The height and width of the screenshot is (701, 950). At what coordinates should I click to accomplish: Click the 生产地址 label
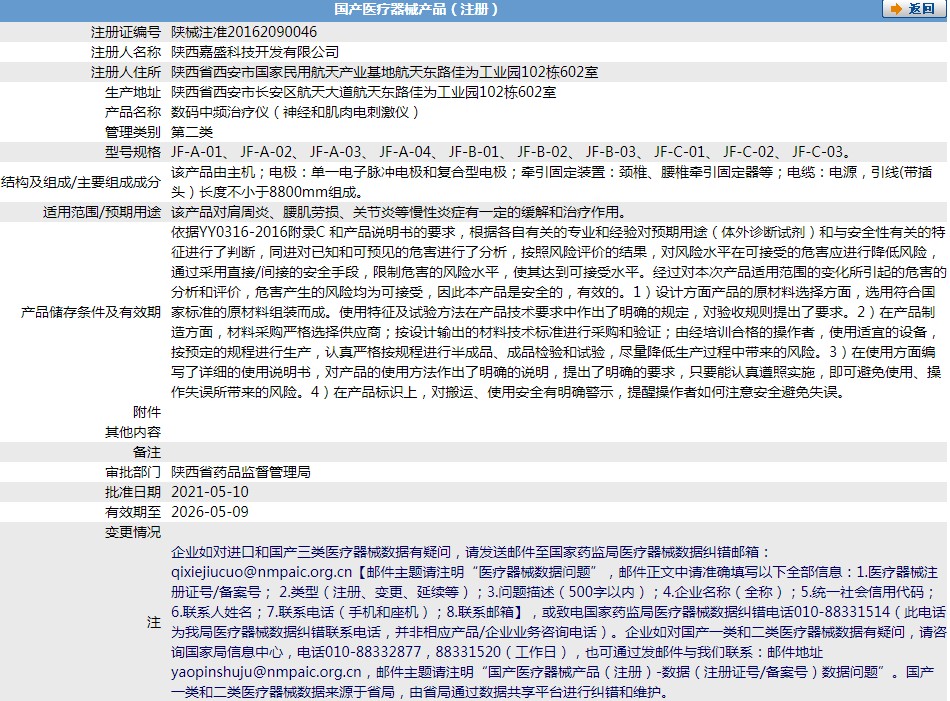tap(133, 92)
